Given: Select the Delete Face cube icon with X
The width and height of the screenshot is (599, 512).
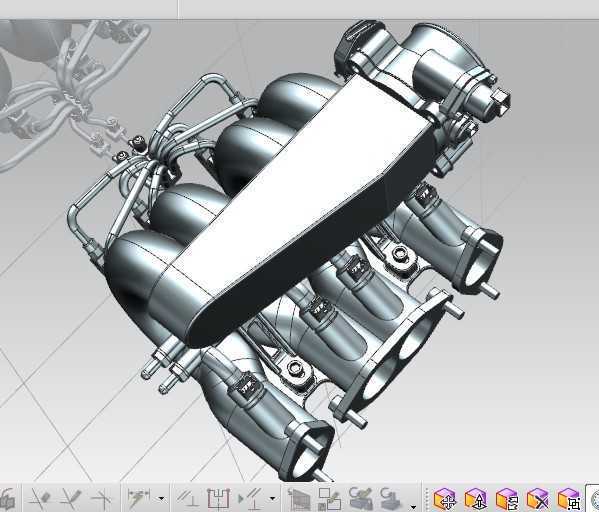Looking at the screenshot, I should [x=537, y=499].
